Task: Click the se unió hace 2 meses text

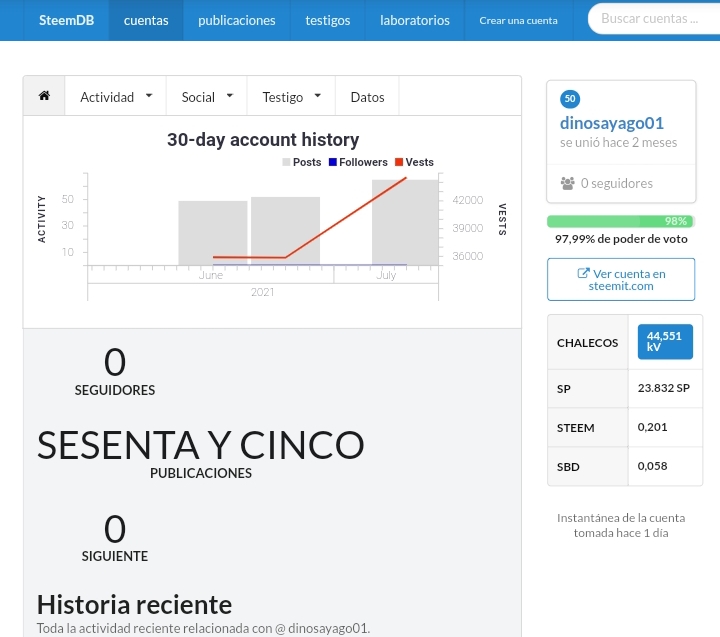Action: [x=618, y=142]
